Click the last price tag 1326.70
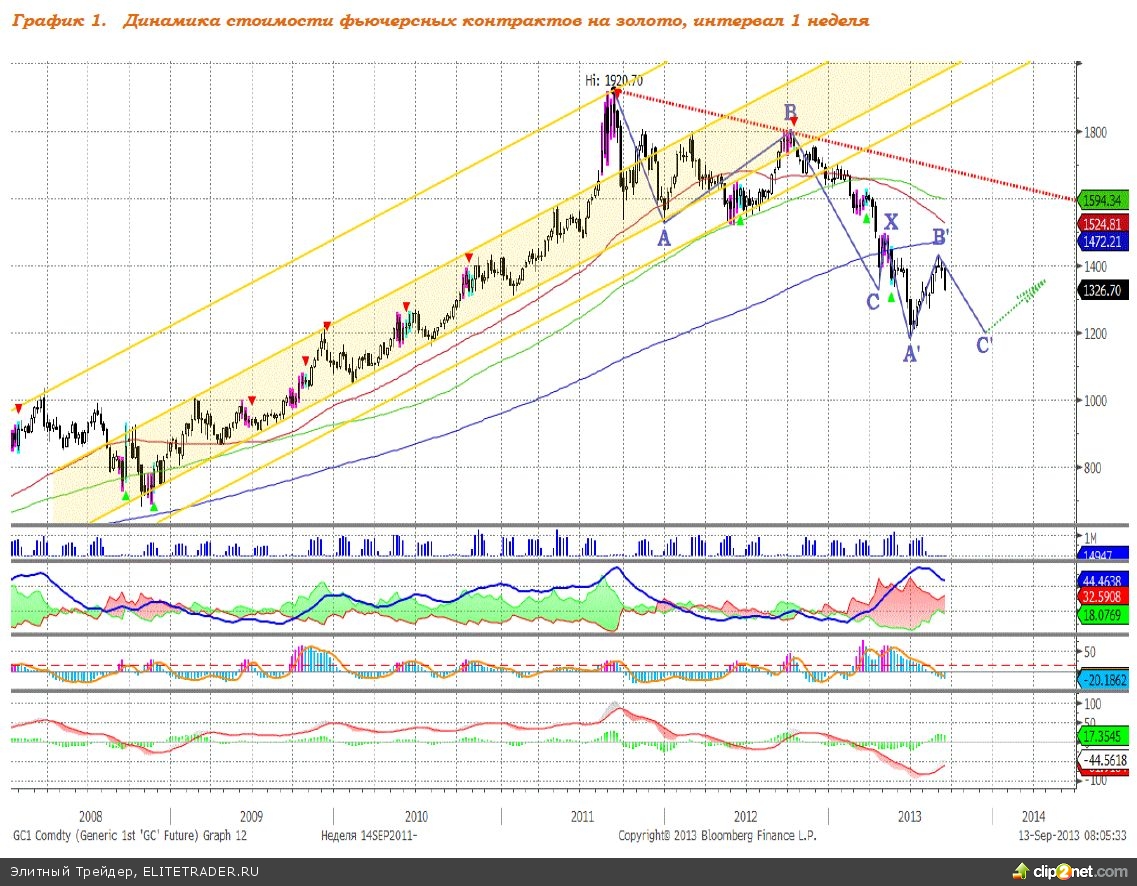This screenshot has width=1137, height=886. click(1104, 290)
